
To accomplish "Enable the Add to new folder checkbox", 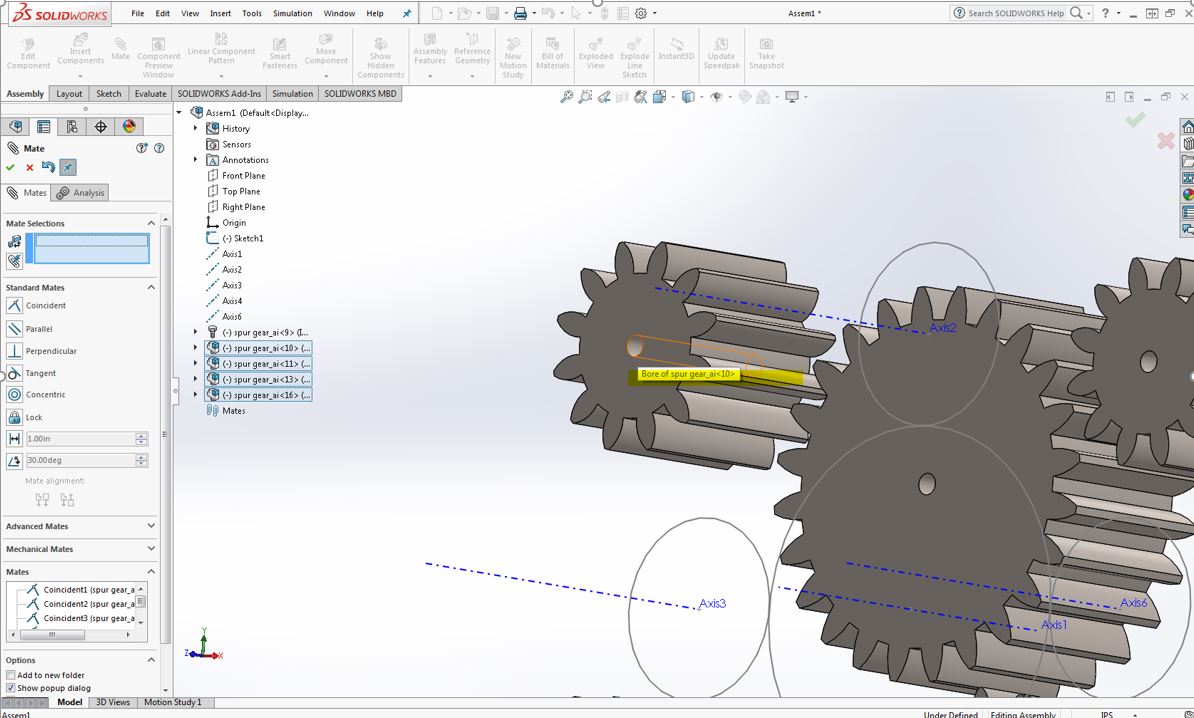I will [x=11, y=676].
